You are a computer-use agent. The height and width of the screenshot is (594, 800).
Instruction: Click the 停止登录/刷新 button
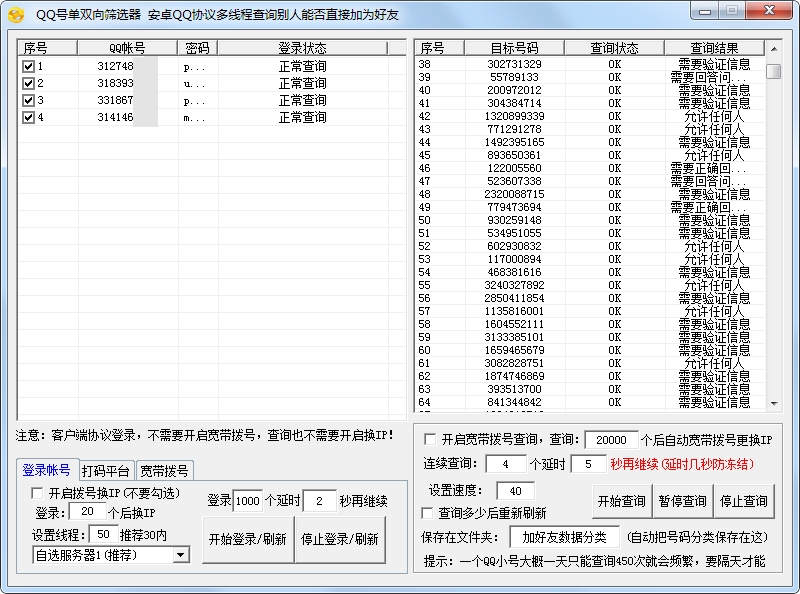point(340,539)
